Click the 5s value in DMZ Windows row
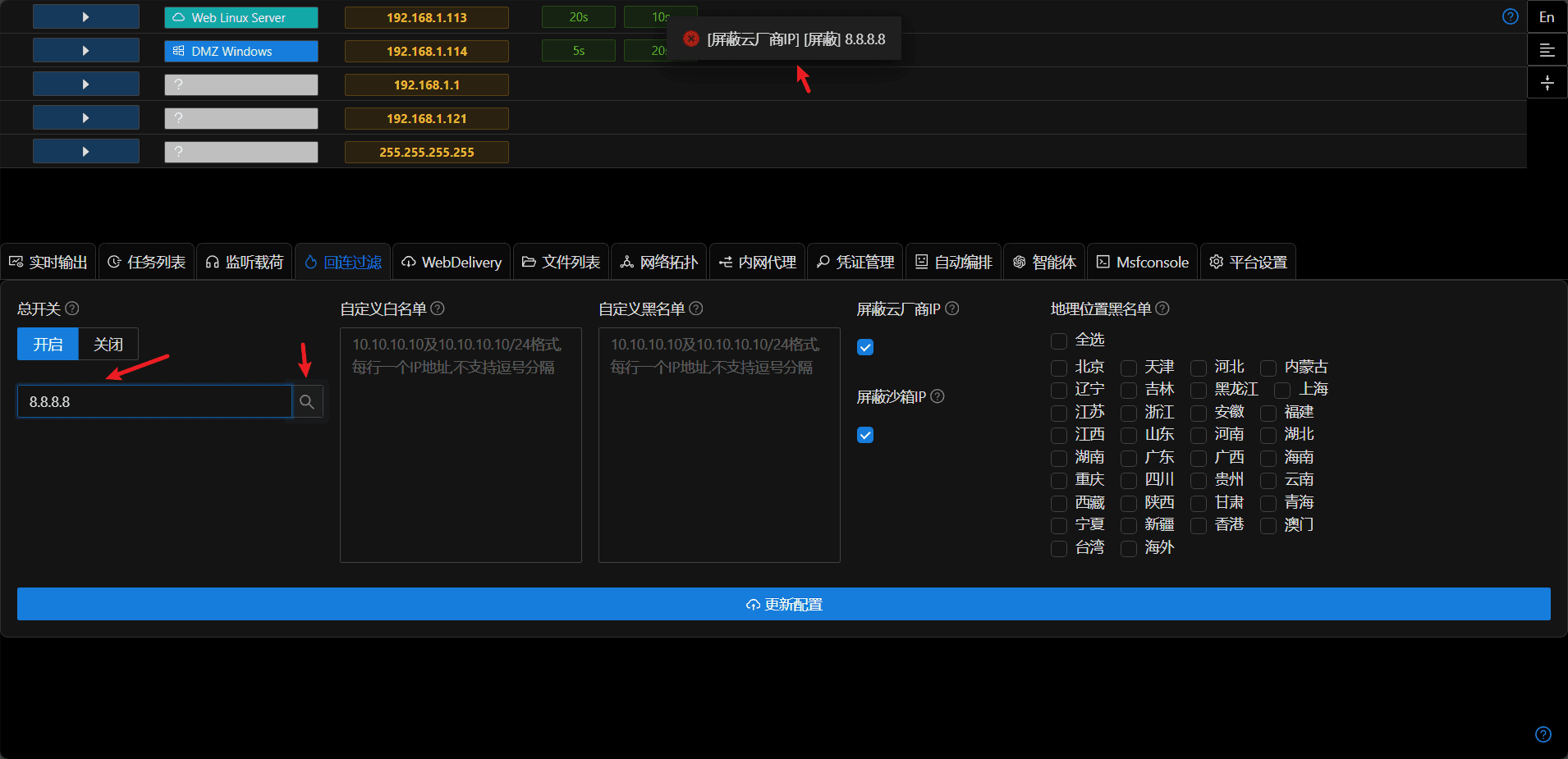Image resolution: width=1568 pixels, height=759 pixels. tap(579, 51)
